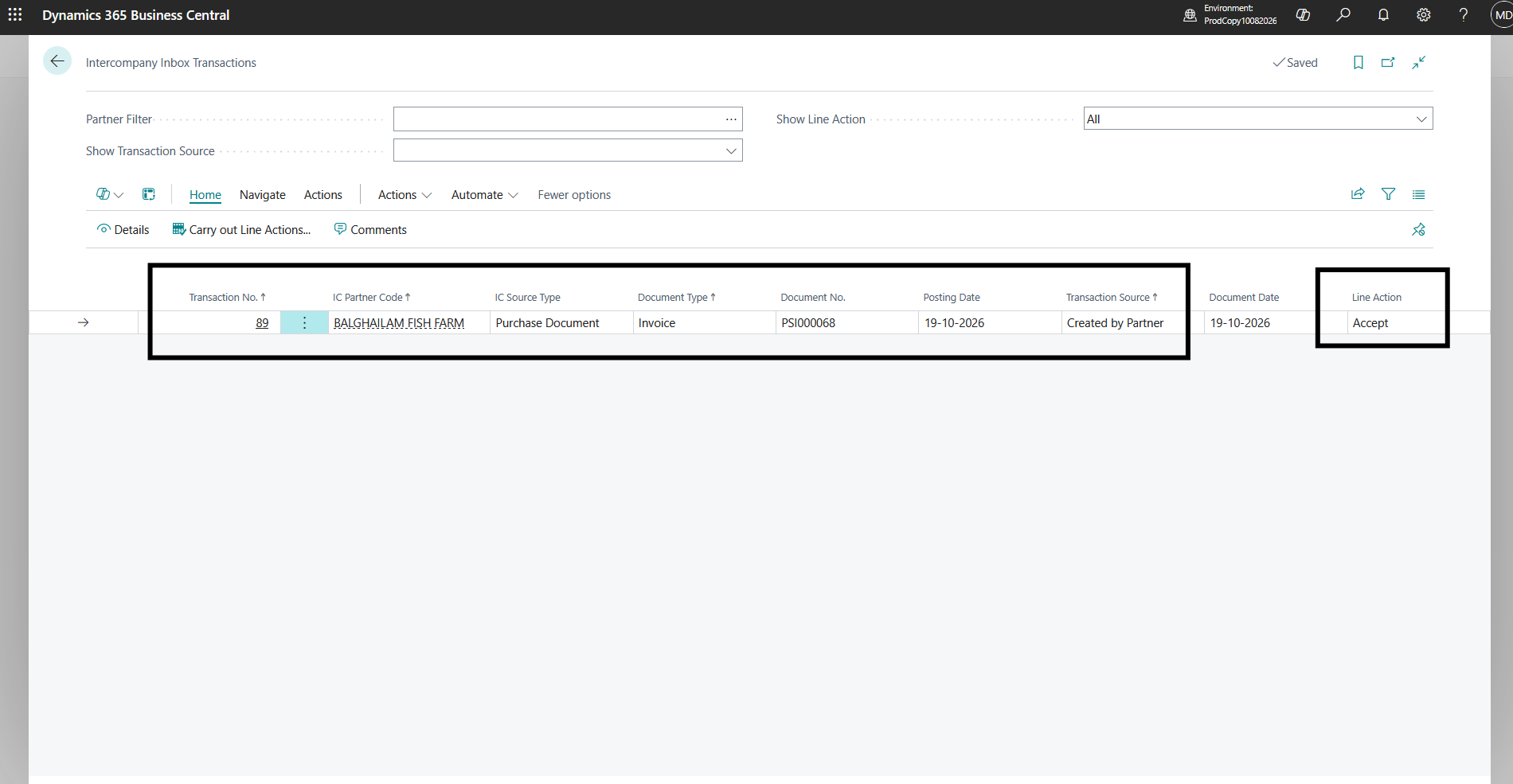Click the IC Source Type column header
This screenshot has height=784, width=1513.
[x=527, y=297]
